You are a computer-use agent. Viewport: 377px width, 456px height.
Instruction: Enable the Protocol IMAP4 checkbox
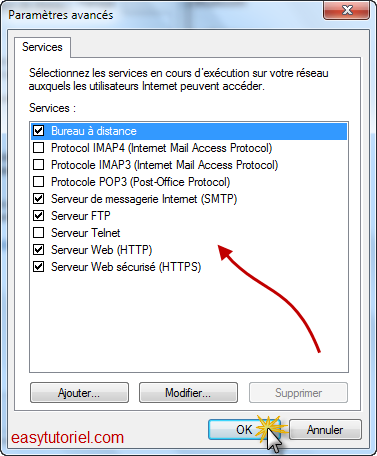click(39, 148)
